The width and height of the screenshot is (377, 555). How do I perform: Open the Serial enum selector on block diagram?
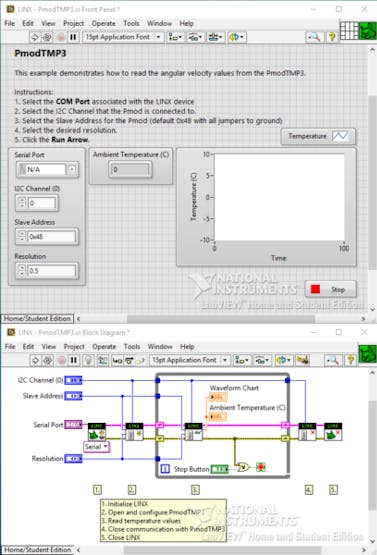point(96,447)
